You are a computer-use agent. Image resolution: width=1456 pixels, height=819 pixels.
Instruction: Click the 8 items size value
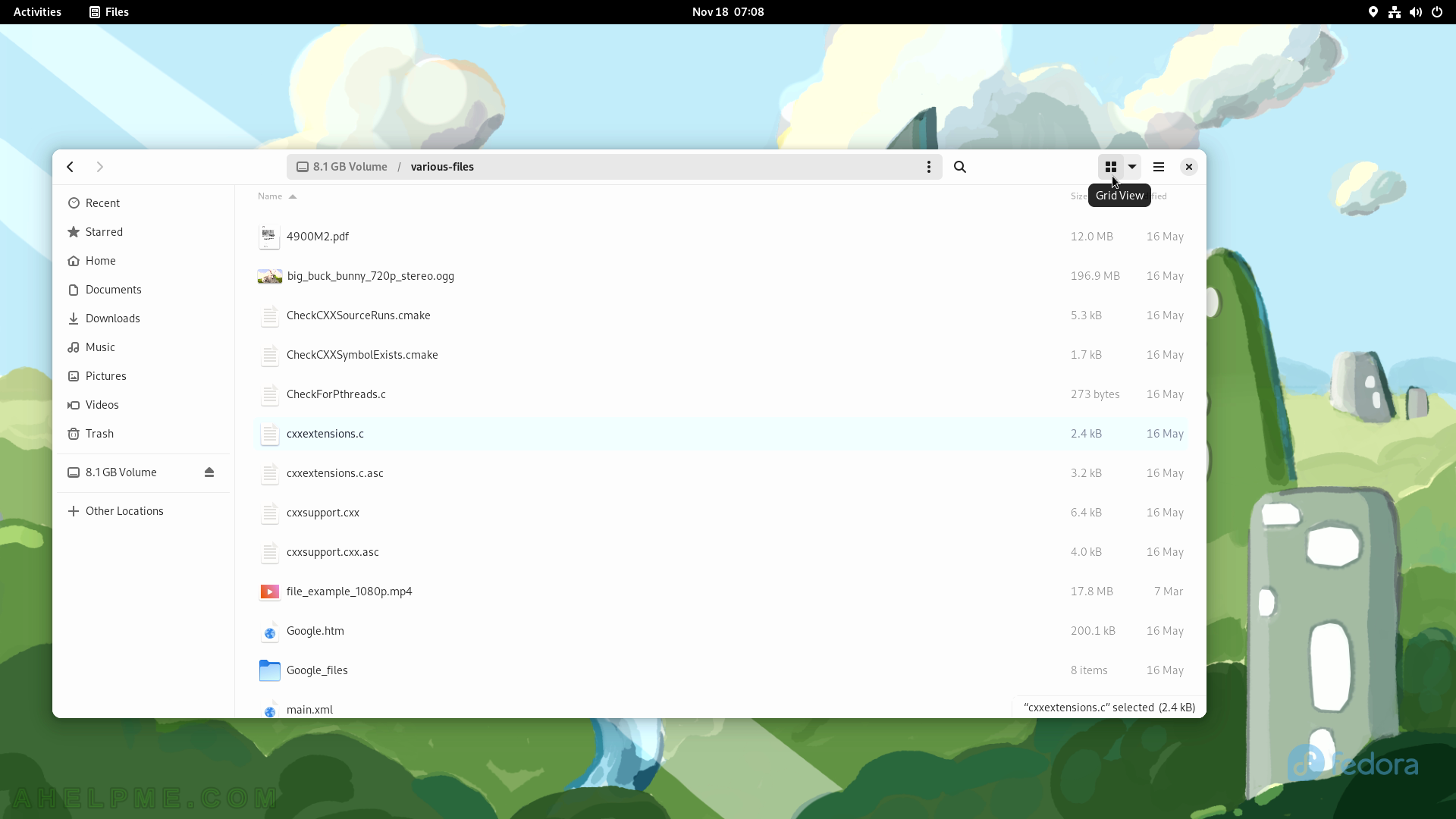tap(1089, 670)
